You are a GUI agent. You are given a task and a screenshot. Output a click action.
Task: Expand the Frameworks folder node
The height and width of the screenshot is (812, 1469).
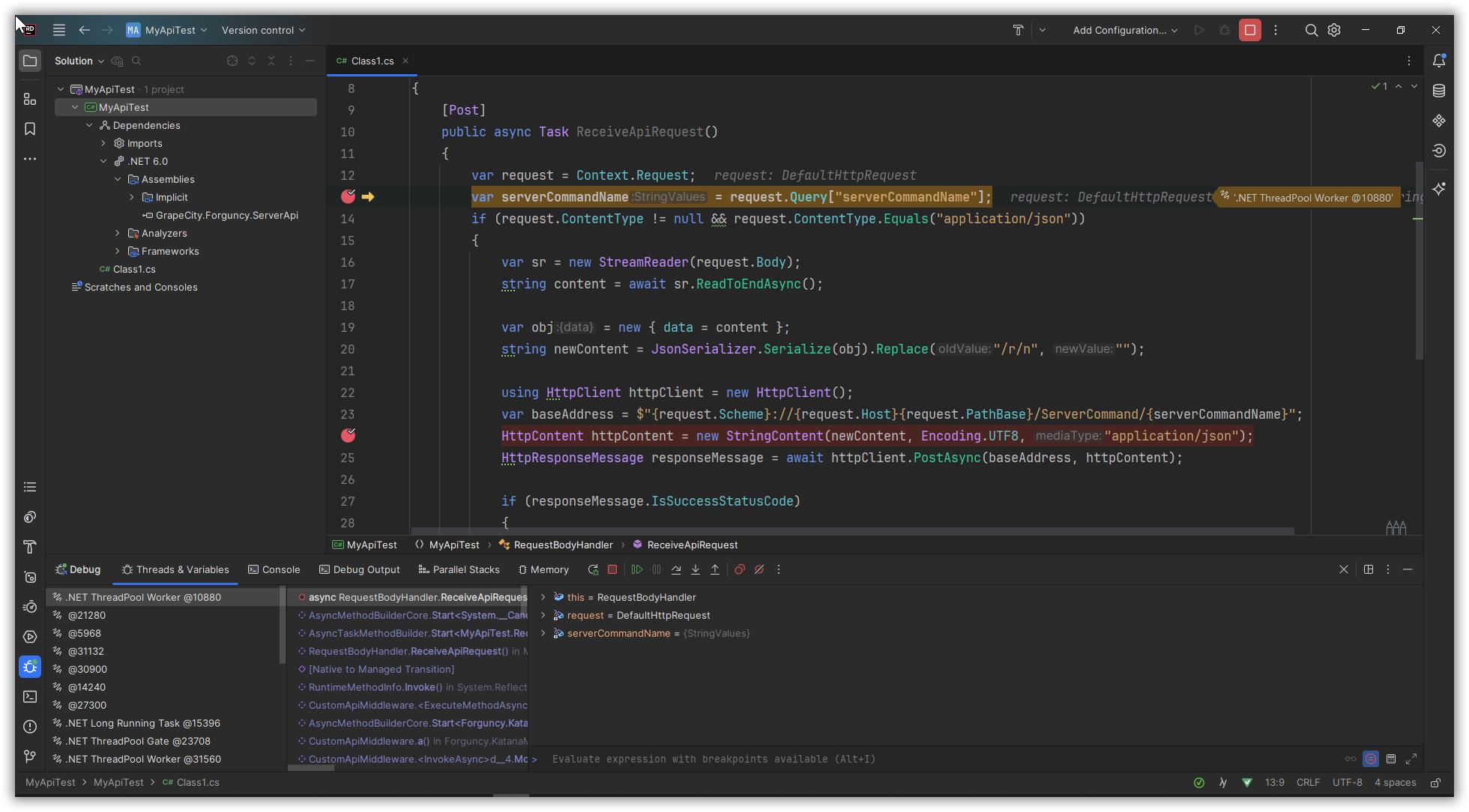[x=118, y=251]
